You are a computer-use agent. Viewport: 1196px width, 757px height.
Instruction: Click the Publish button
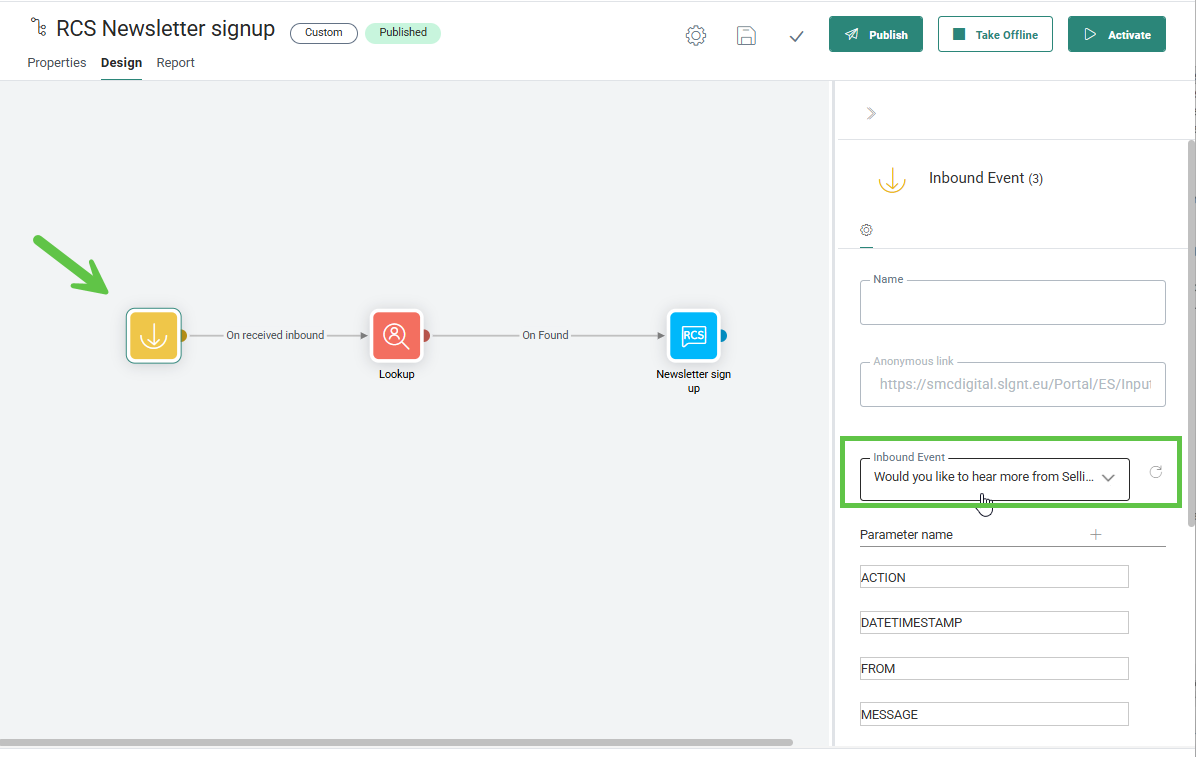(875, 35)
